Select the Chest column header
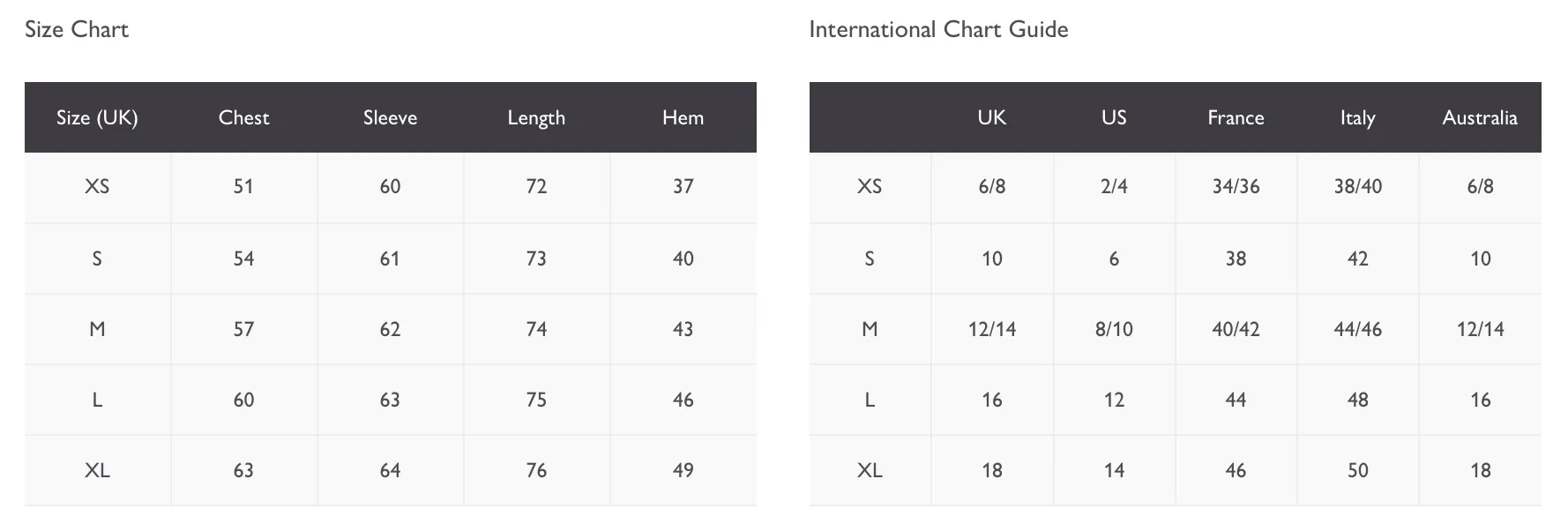This screenshot has height=524, width=1568. [x=243, y=117]
